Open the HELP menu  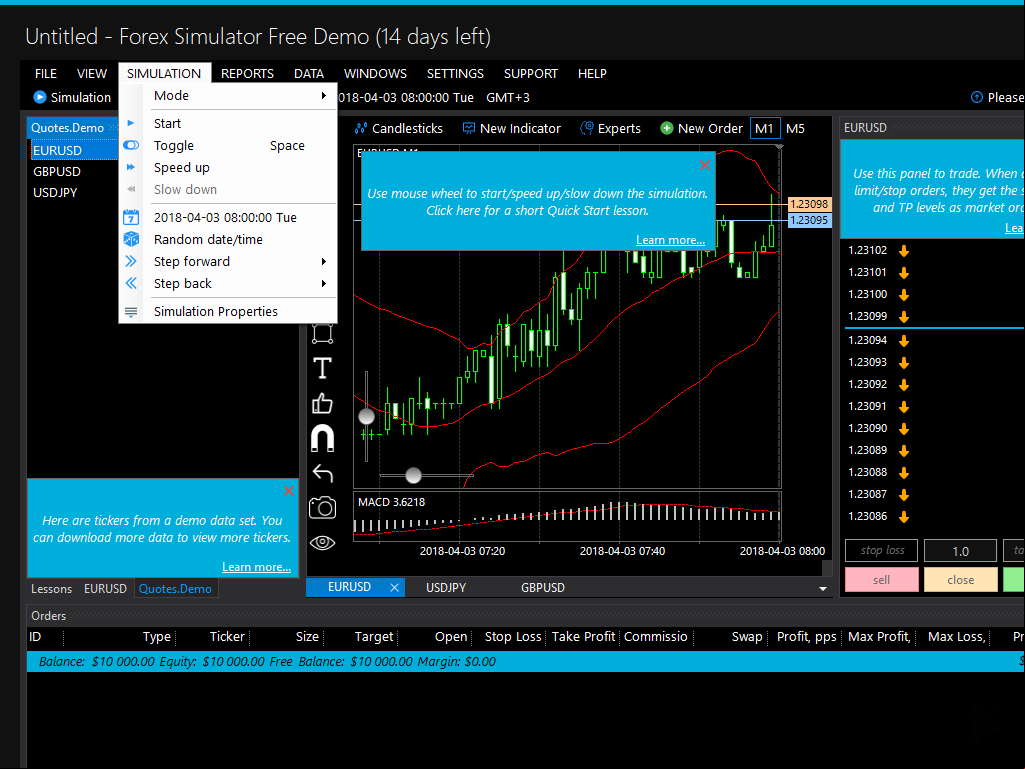592,73
